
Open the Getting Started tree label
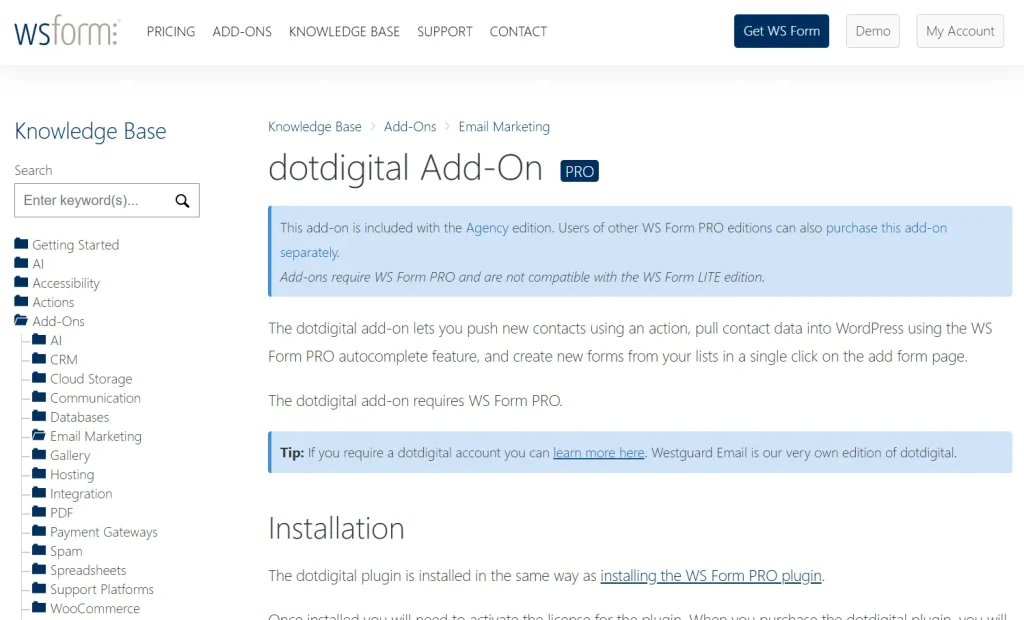tap(76, 245)
